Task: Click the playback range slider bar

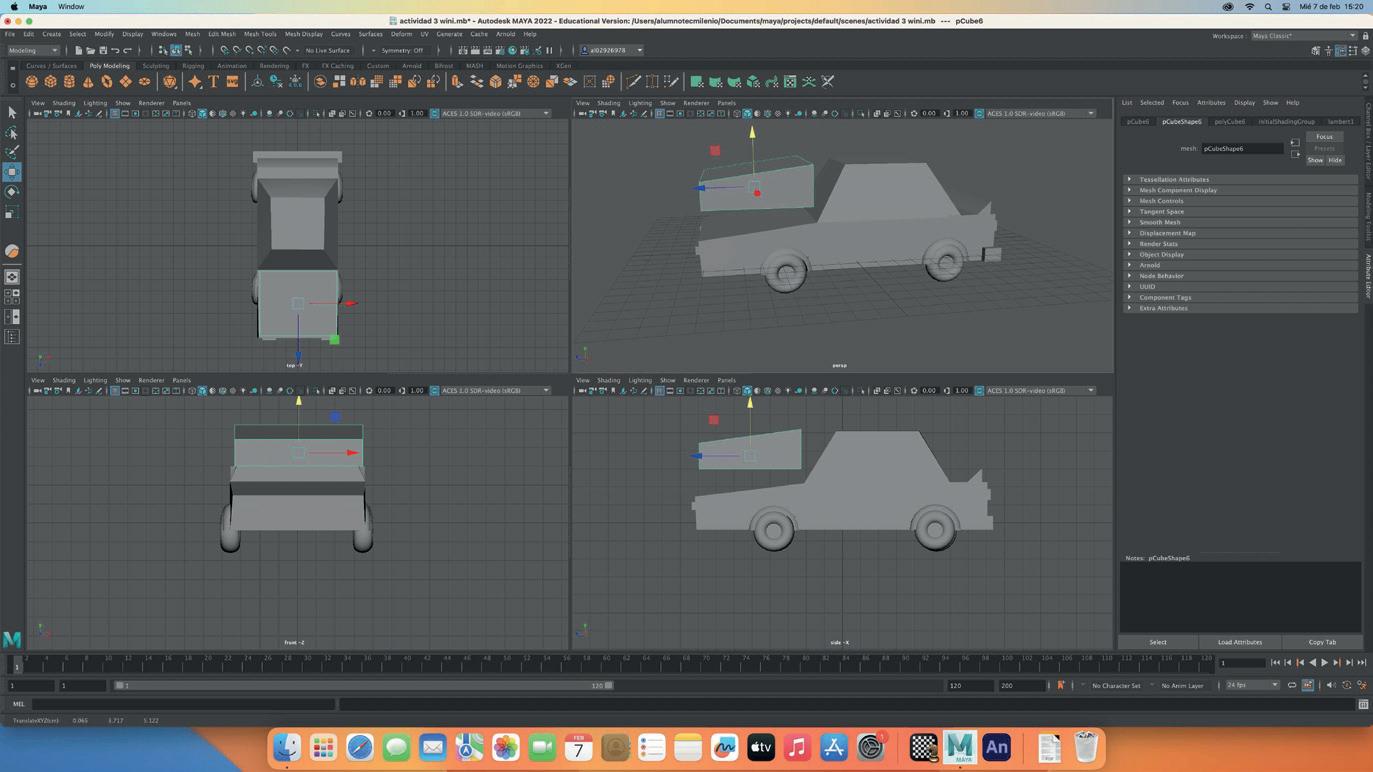Action: 362,686
